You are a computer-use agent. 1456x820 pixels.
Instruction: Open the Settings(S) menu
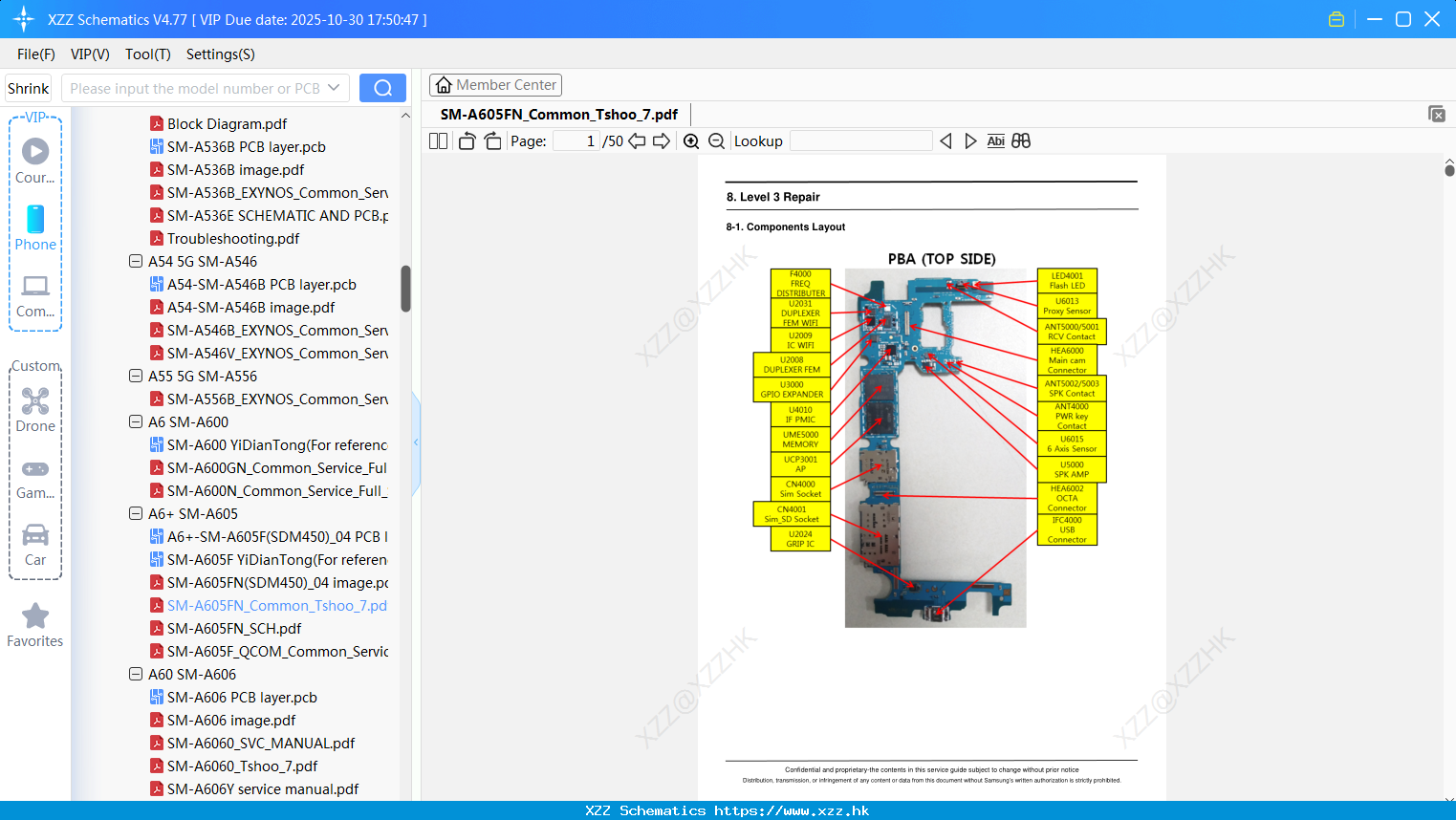click(x=221, y=54)
